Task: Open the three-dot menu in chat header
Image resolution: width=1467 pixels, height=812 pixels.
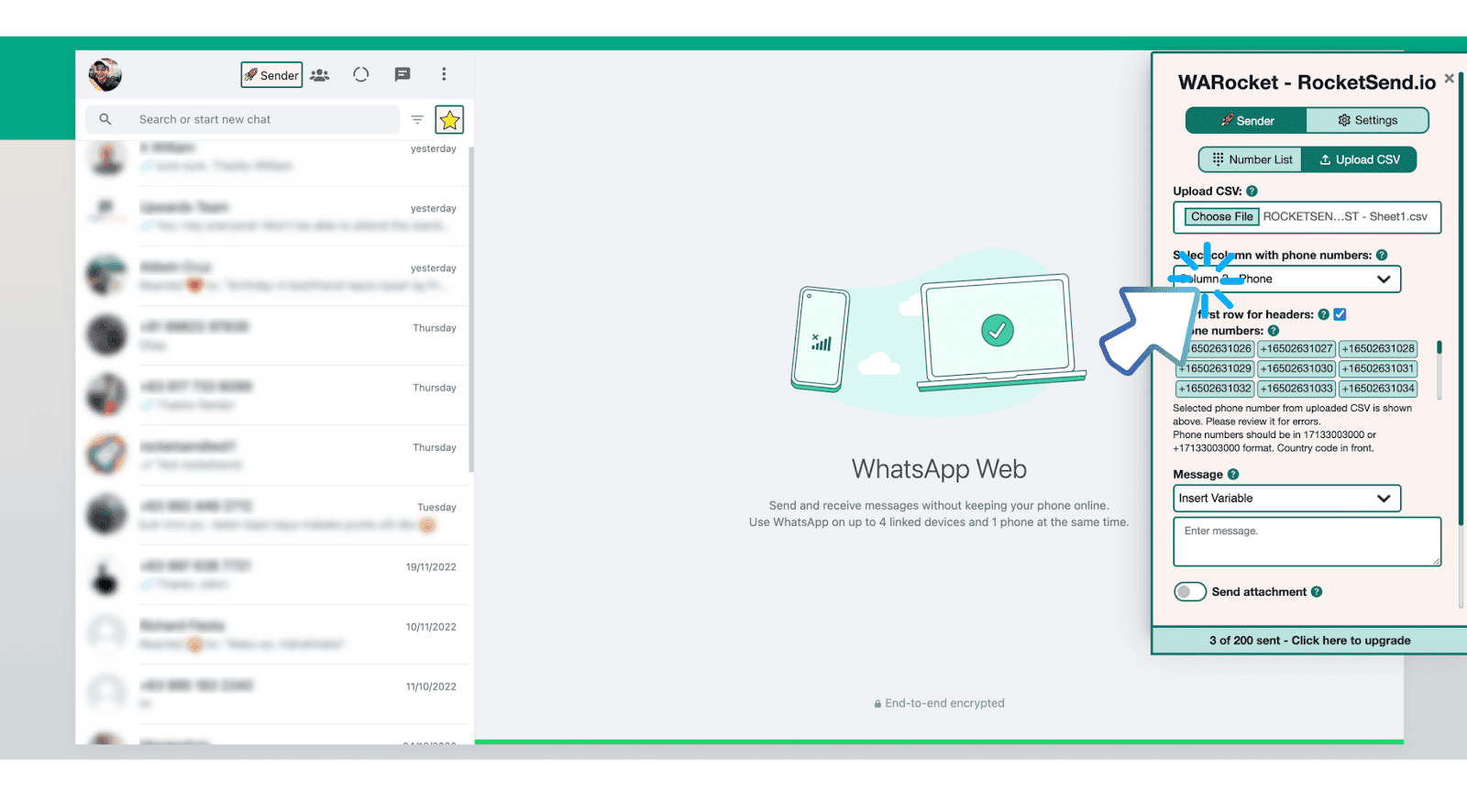Action: pyautogui.click(x=444, y=74)
